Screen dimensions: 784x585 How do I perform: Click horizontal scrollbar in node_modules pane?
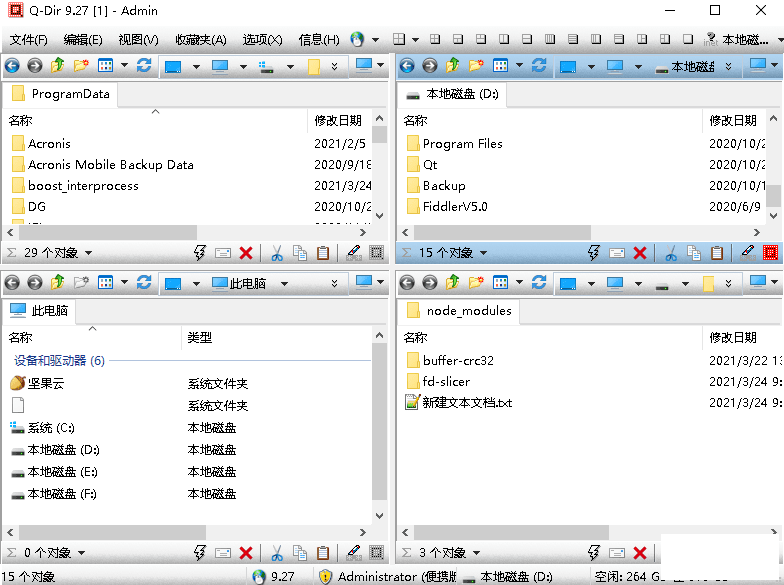(x=511, y=532)
